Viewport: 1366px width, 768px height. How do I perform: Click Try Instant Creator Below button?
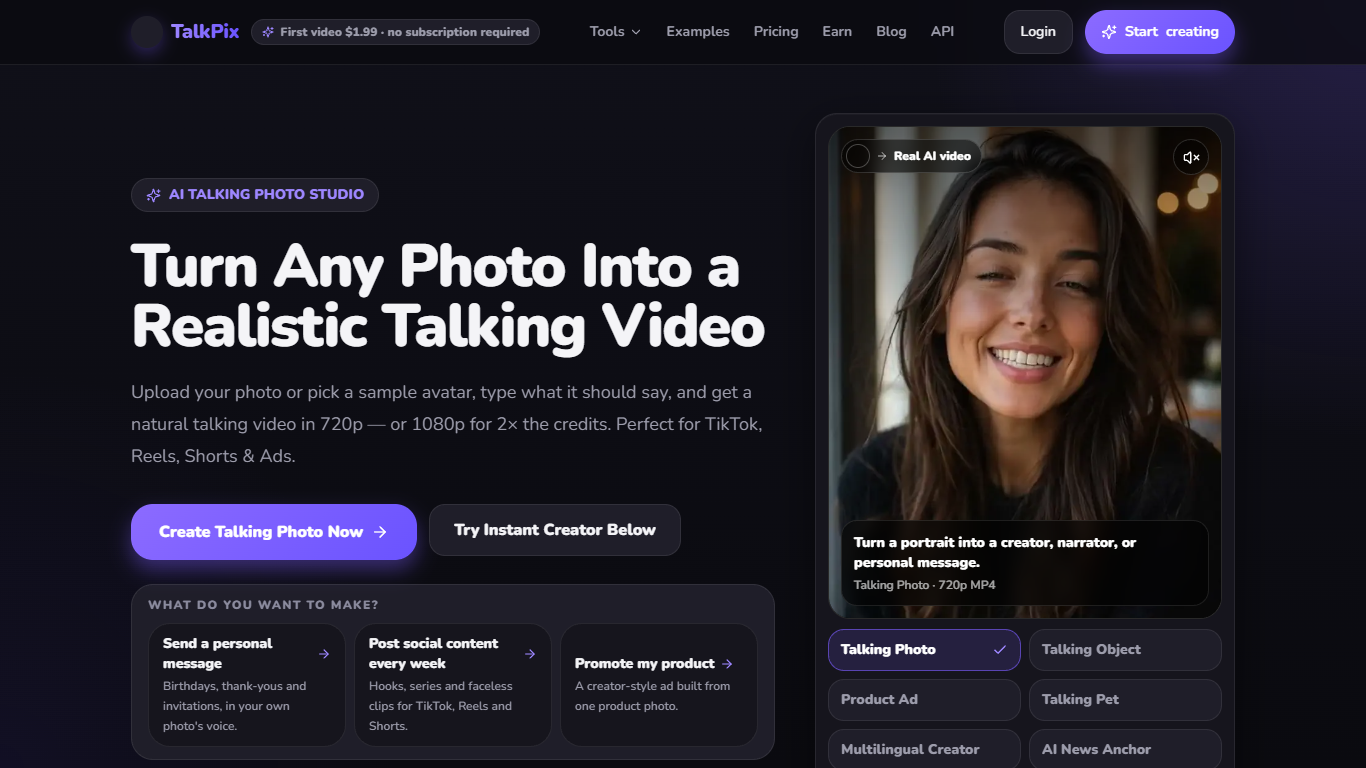coord(555,530)
